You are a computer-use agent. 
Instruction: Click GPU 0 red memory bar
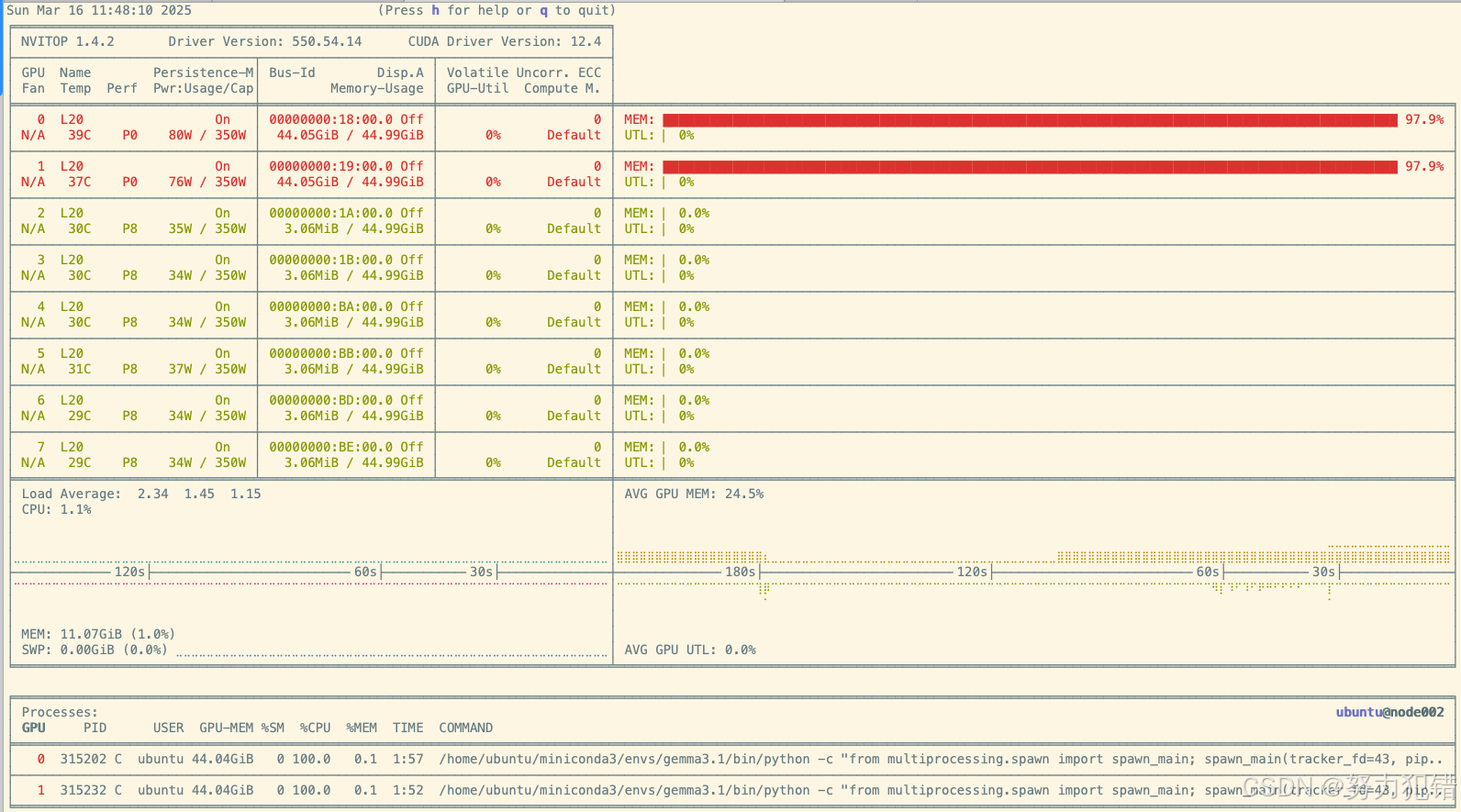(x=1030, y=120)
